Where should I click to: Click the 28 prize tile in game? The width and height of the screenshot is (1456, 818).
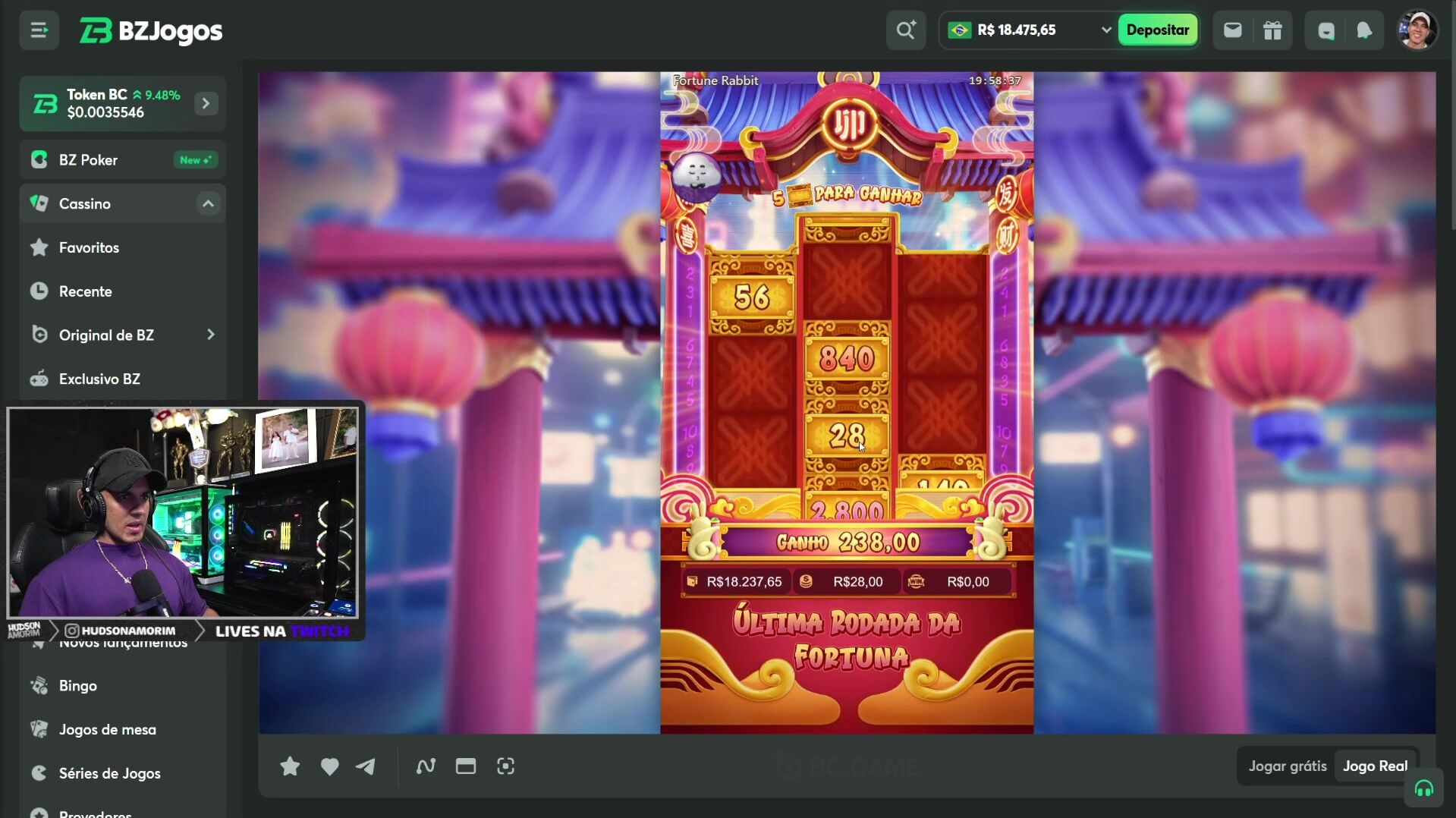coord(847,436)
